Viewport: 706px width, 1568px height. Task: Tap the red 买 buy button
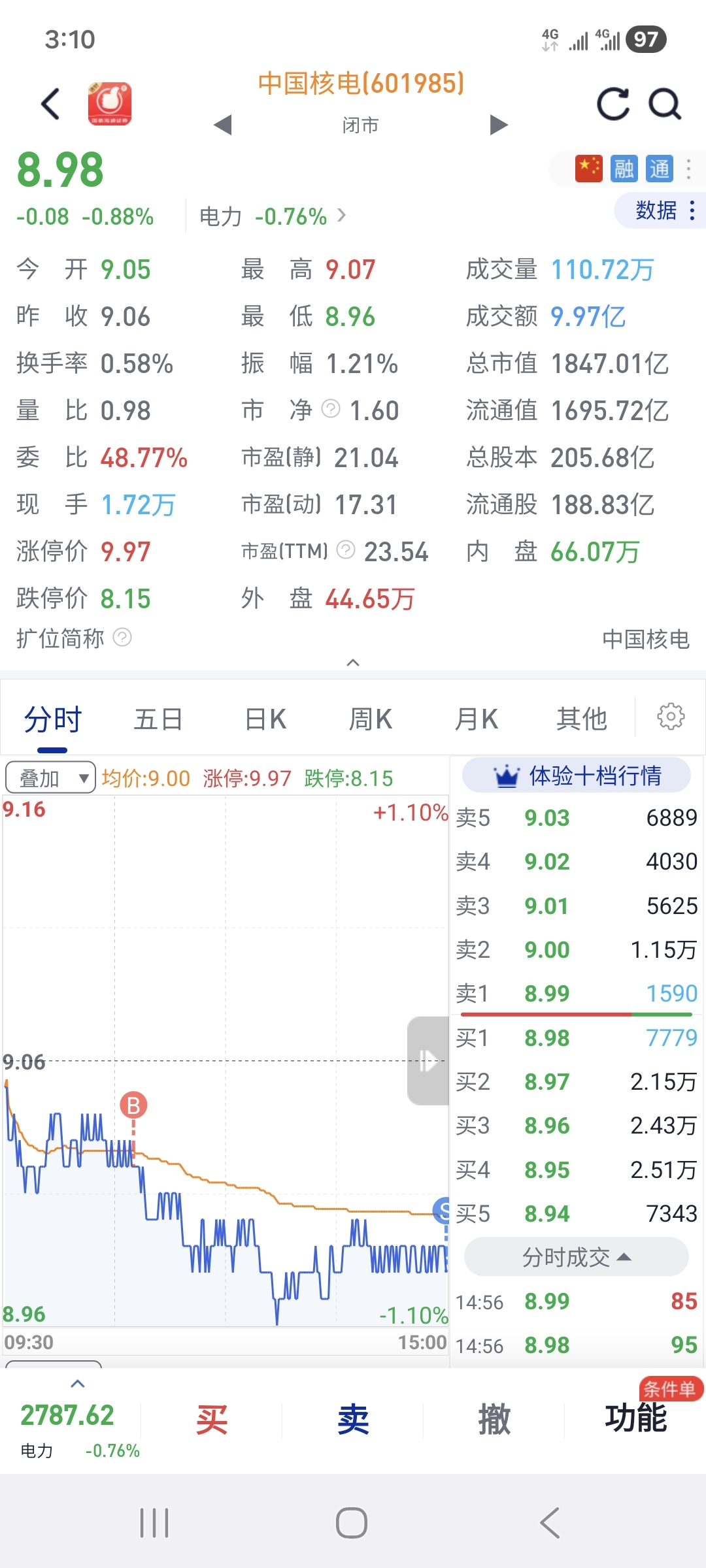click(x=212, y=1420)
